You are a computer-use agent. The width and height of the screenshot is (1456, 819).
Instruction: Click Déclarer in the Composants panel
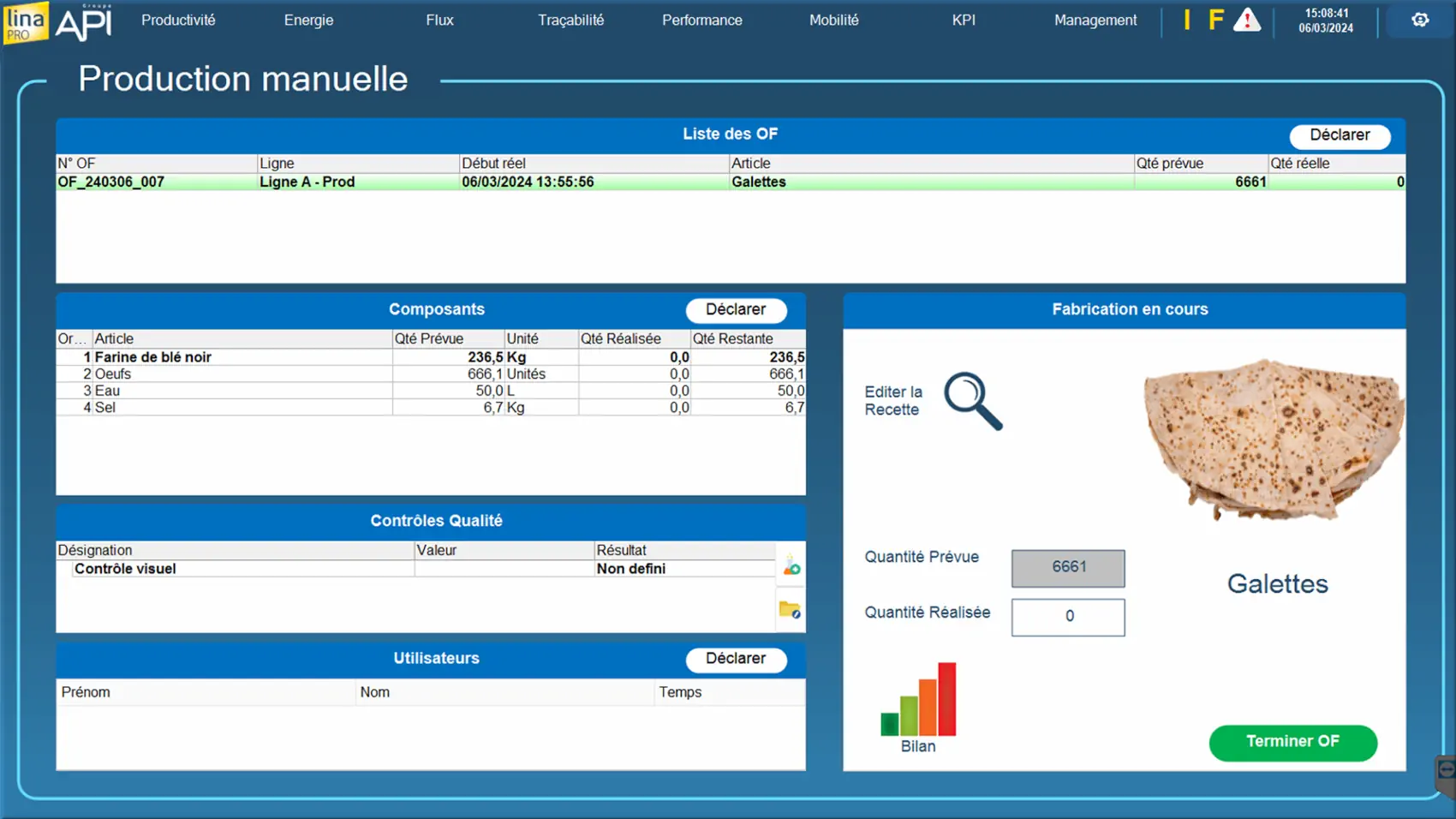click(736, 310)
